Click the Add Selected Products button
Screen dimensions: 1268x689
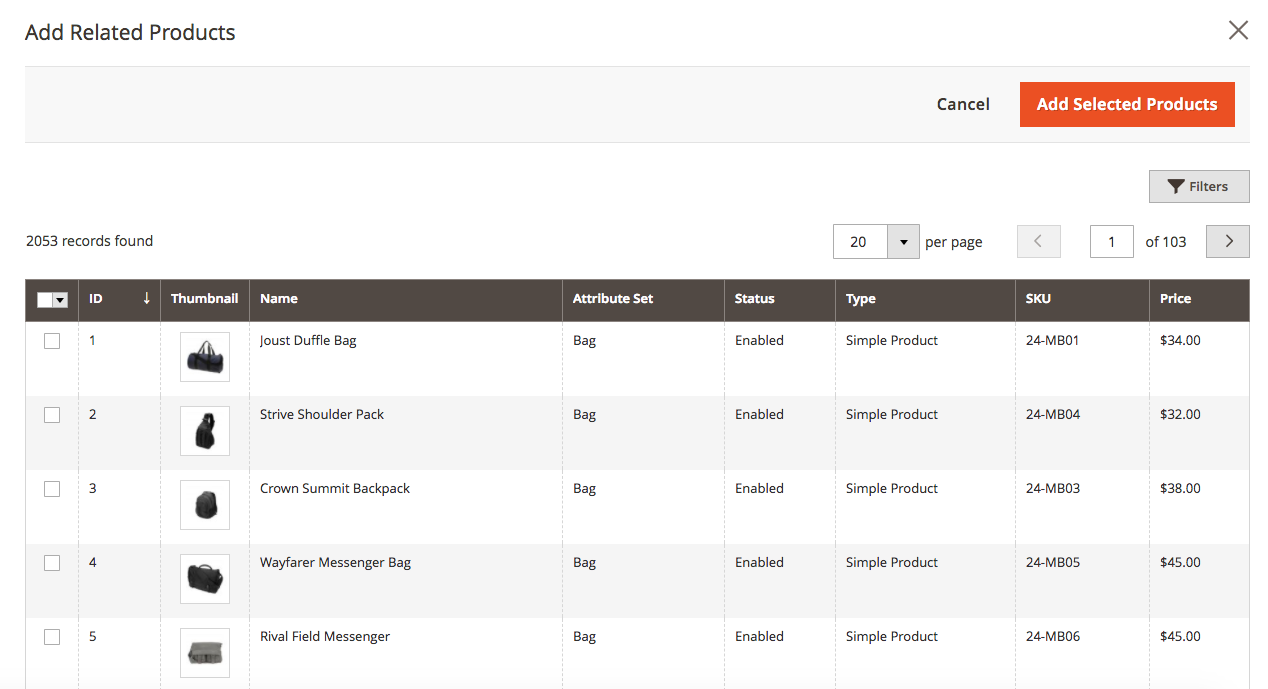point(1127,104)
